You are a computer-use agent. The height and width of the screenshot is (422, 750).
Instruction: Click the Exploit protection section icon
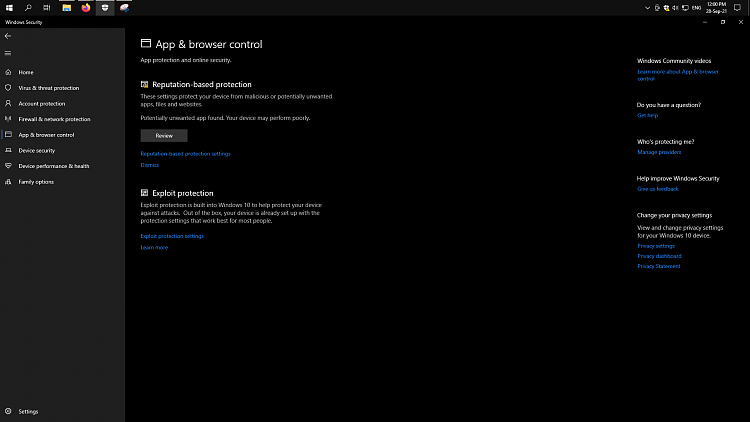coord(144,193)
